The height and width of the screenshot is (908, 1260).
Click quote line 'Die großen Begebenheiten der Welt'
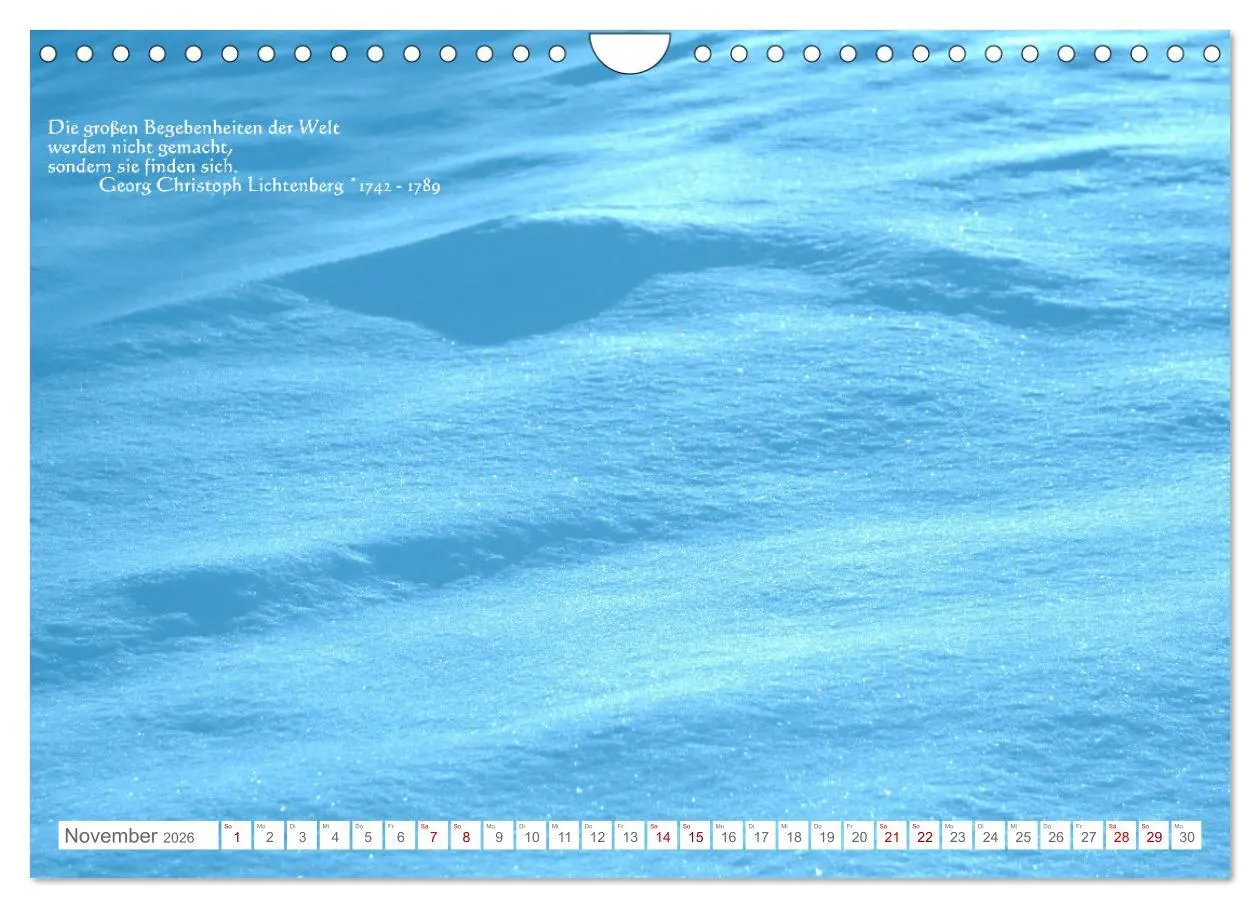coord(194,128)
